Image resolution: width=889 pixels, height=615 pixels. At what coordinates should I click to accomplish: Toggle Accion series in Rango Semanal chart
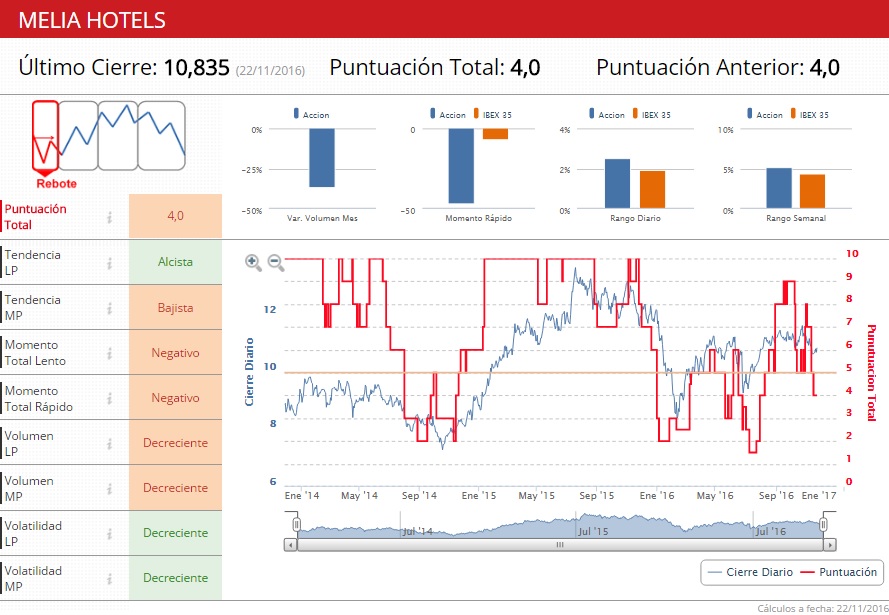(765, 114)
